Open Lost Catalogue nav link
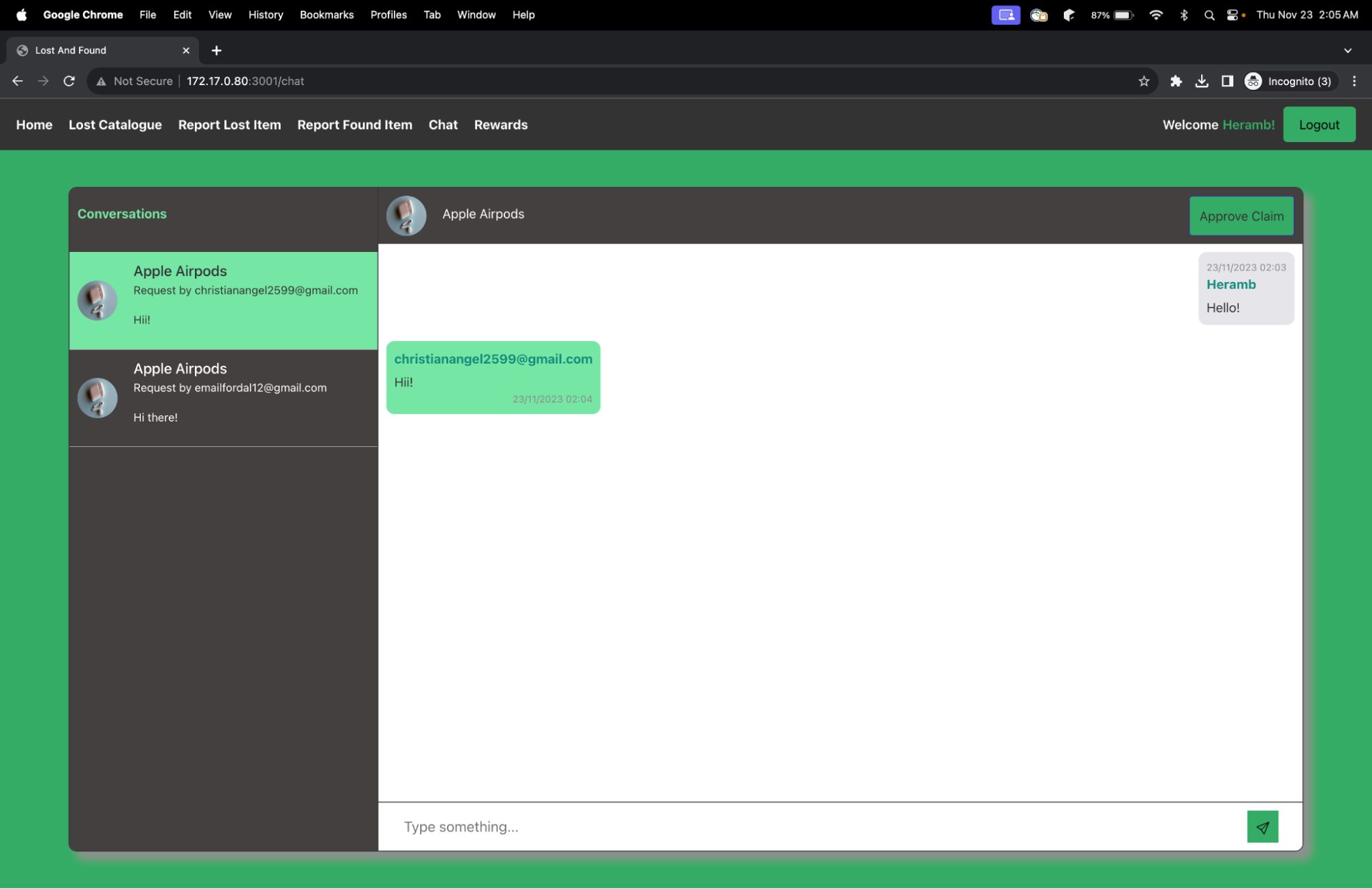This screenshot has height=889, width=1372. 115,125
